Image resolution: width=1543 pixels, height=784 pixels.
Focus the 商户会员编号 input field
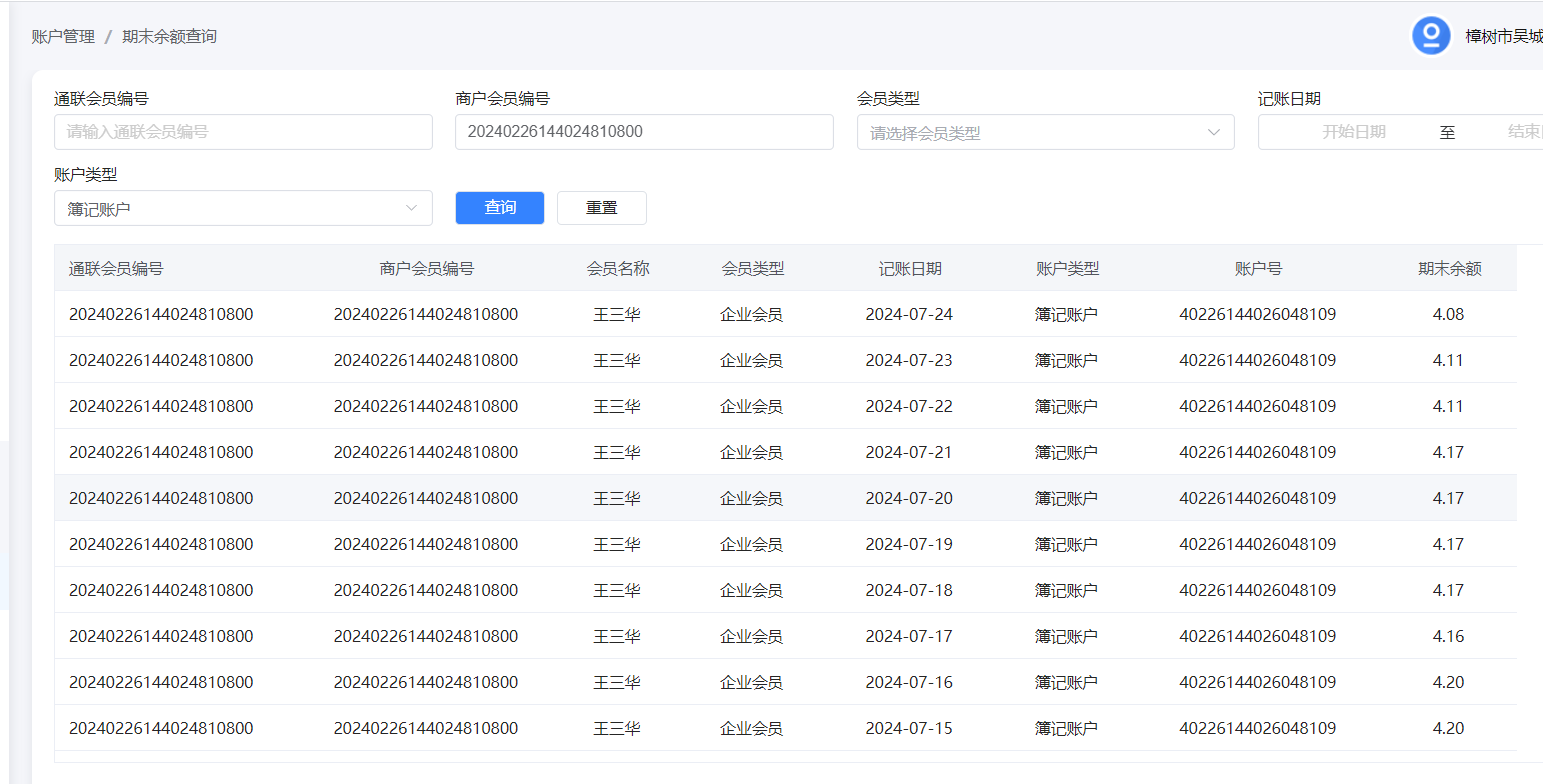[x=644, y=132]
